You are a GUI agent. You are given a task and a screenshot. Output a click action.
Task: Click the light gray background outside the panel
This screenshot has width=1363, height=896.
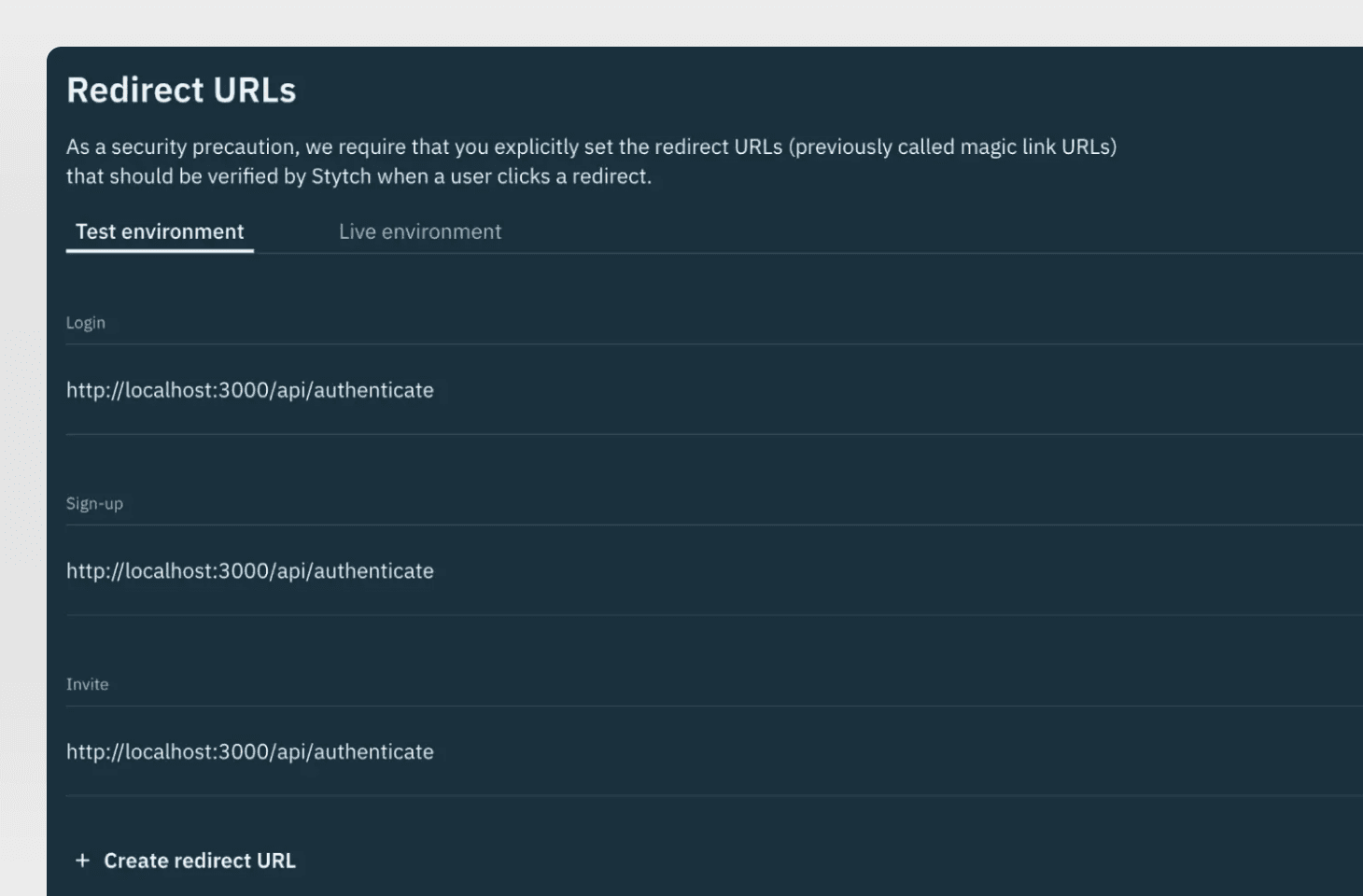[22, 467]
